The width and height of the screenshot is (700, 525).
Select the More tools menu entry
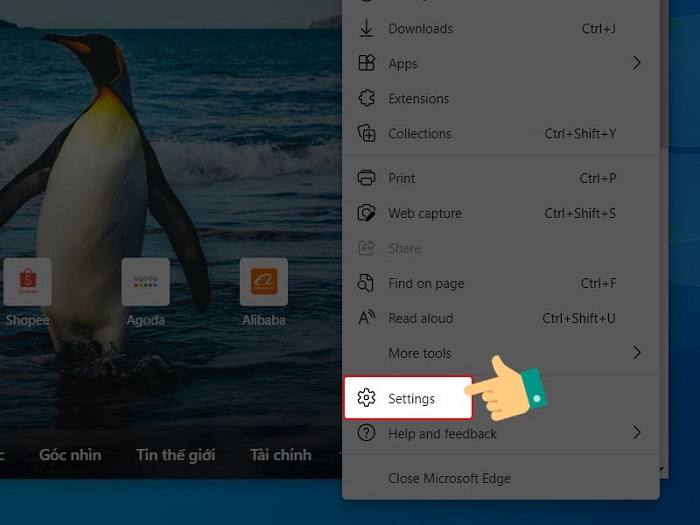[x=419, y=353]
